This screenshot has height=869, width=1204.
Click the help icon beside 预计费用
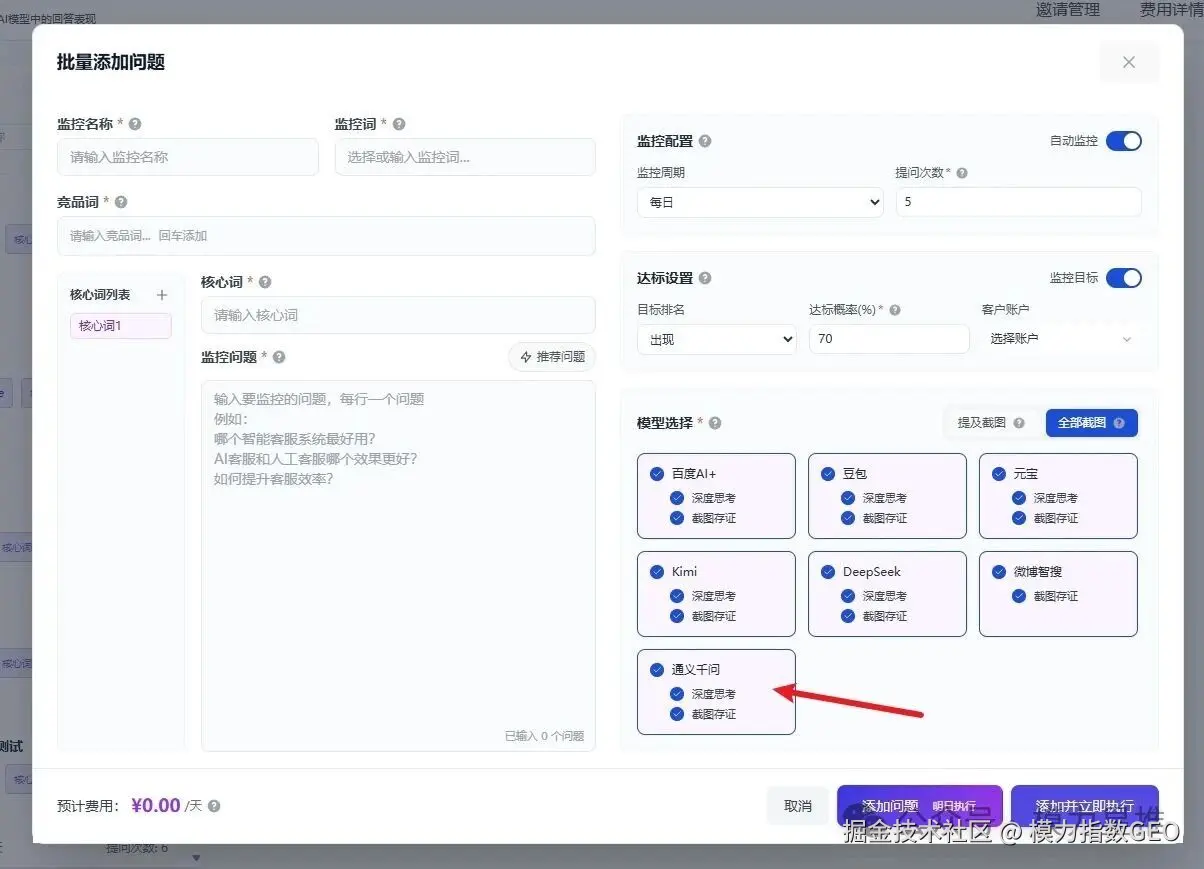(x=214, y=806)
